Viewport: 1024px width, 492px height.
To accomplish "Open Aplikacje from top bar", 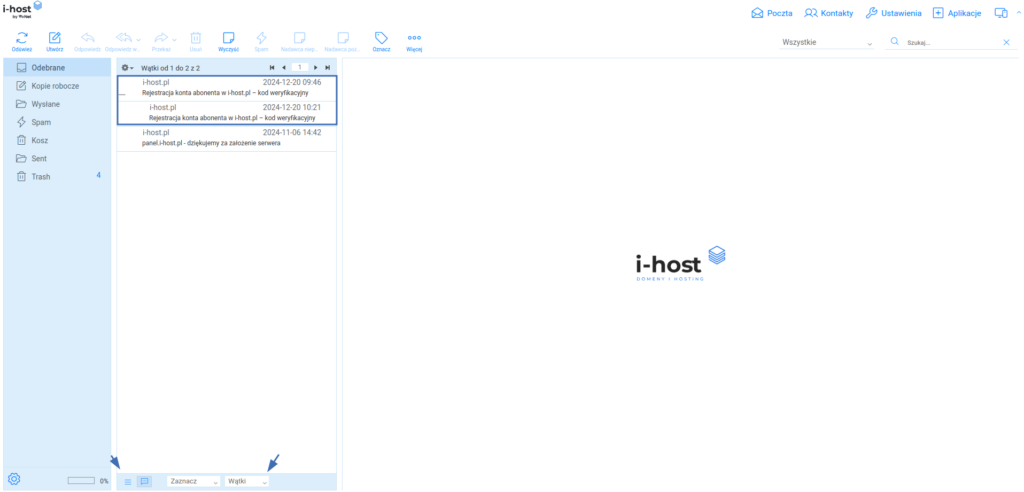I will [955, 13].
